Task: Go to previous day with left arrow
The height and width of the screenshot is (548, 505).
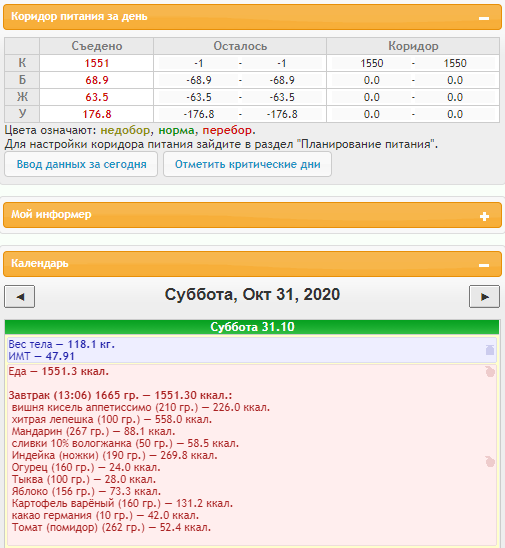Action: coord(20,297)
